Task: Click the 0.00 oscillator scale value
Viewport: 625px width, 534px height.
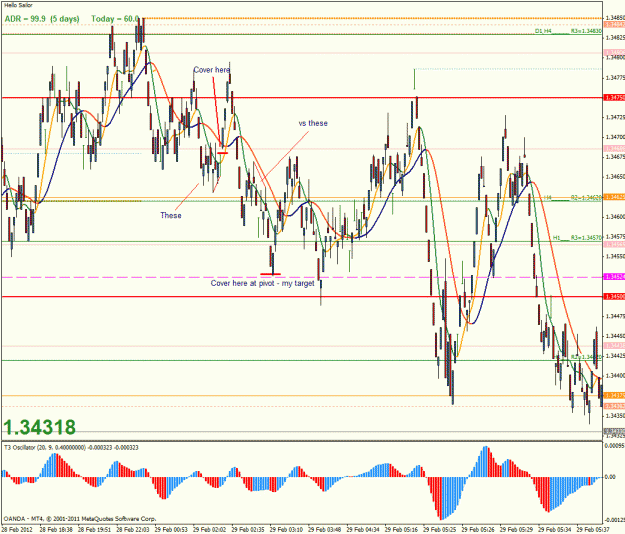Action: coord(610,477)
